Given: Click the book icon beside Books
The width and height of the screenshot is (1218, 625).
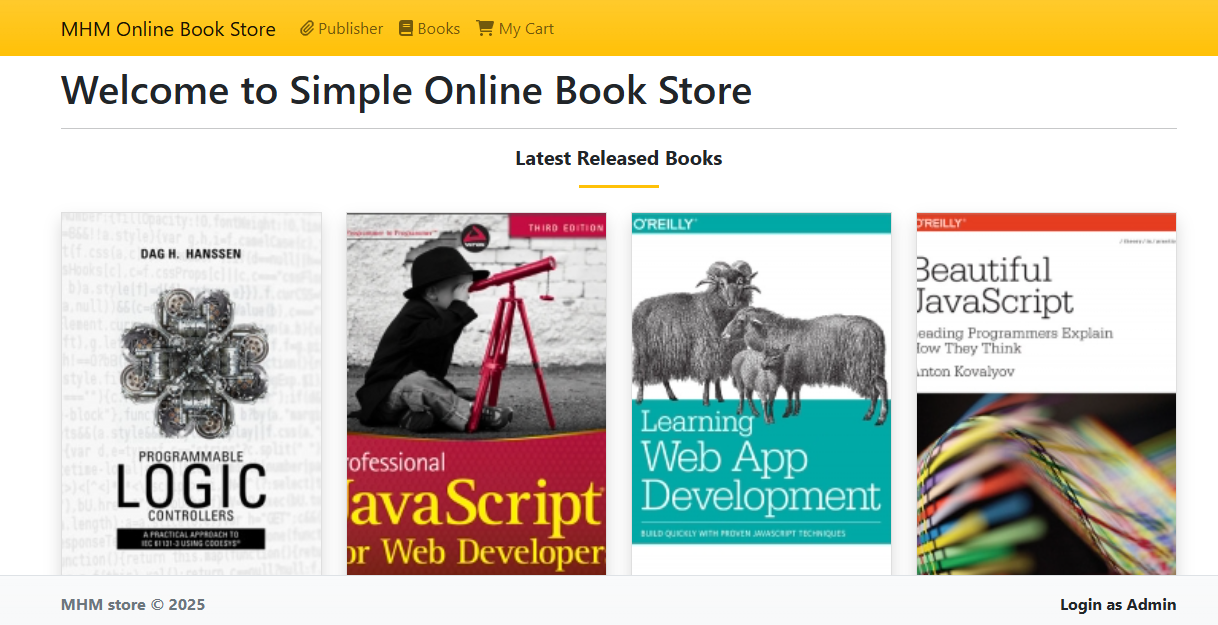Looking at the screenshot, I should [405, 29].
